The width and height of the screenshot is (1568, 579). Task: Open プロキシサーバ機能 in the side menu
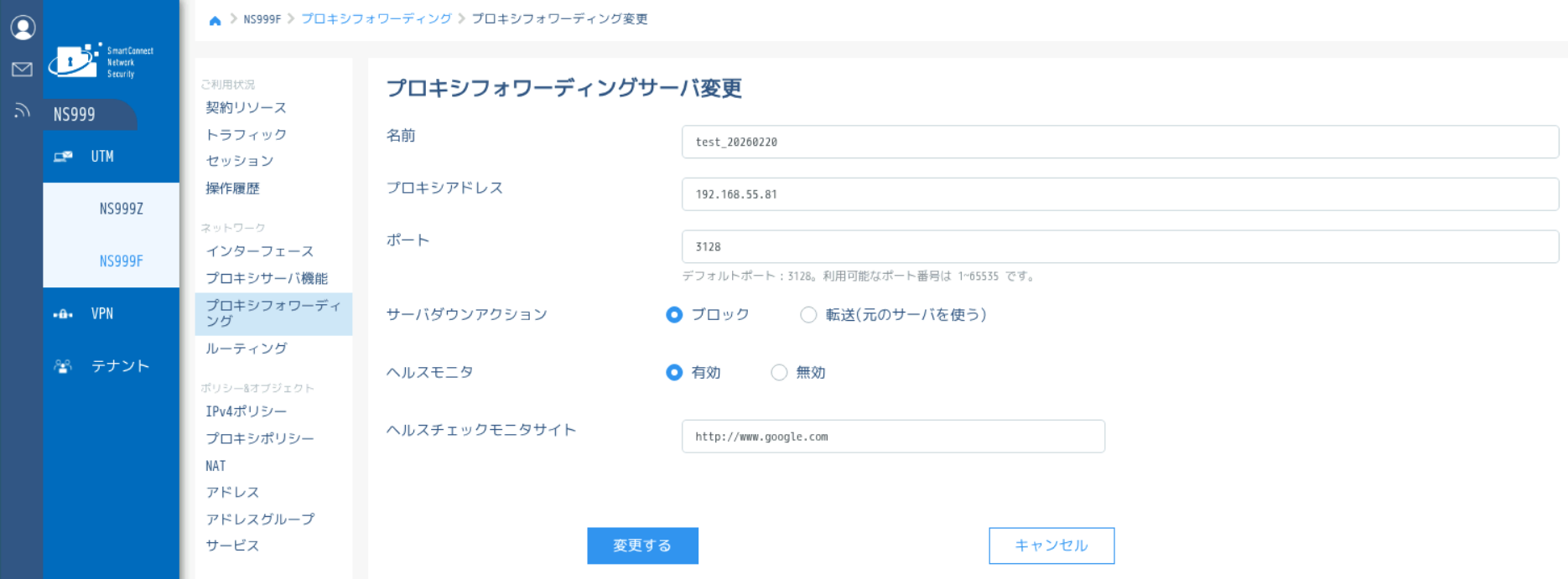[267, 278]
